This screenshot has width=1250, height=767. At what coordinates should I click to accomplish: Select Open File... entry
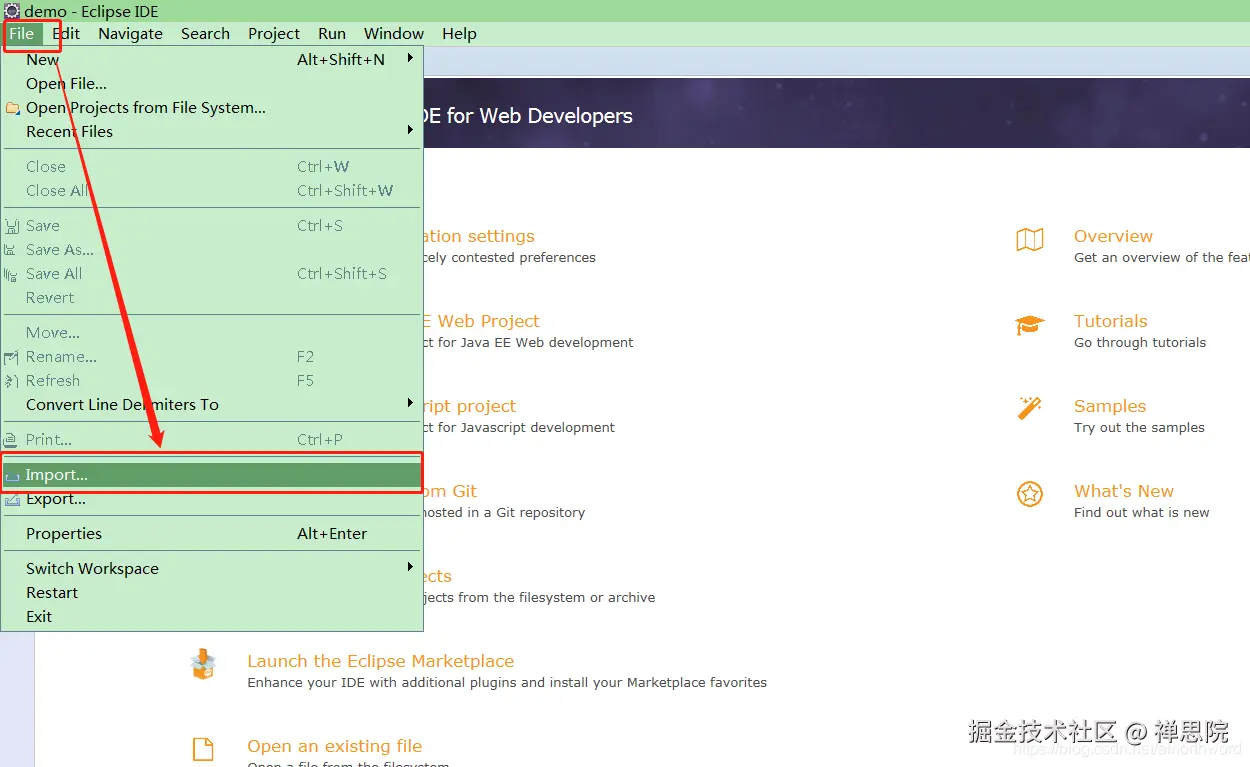click(211, 83)
